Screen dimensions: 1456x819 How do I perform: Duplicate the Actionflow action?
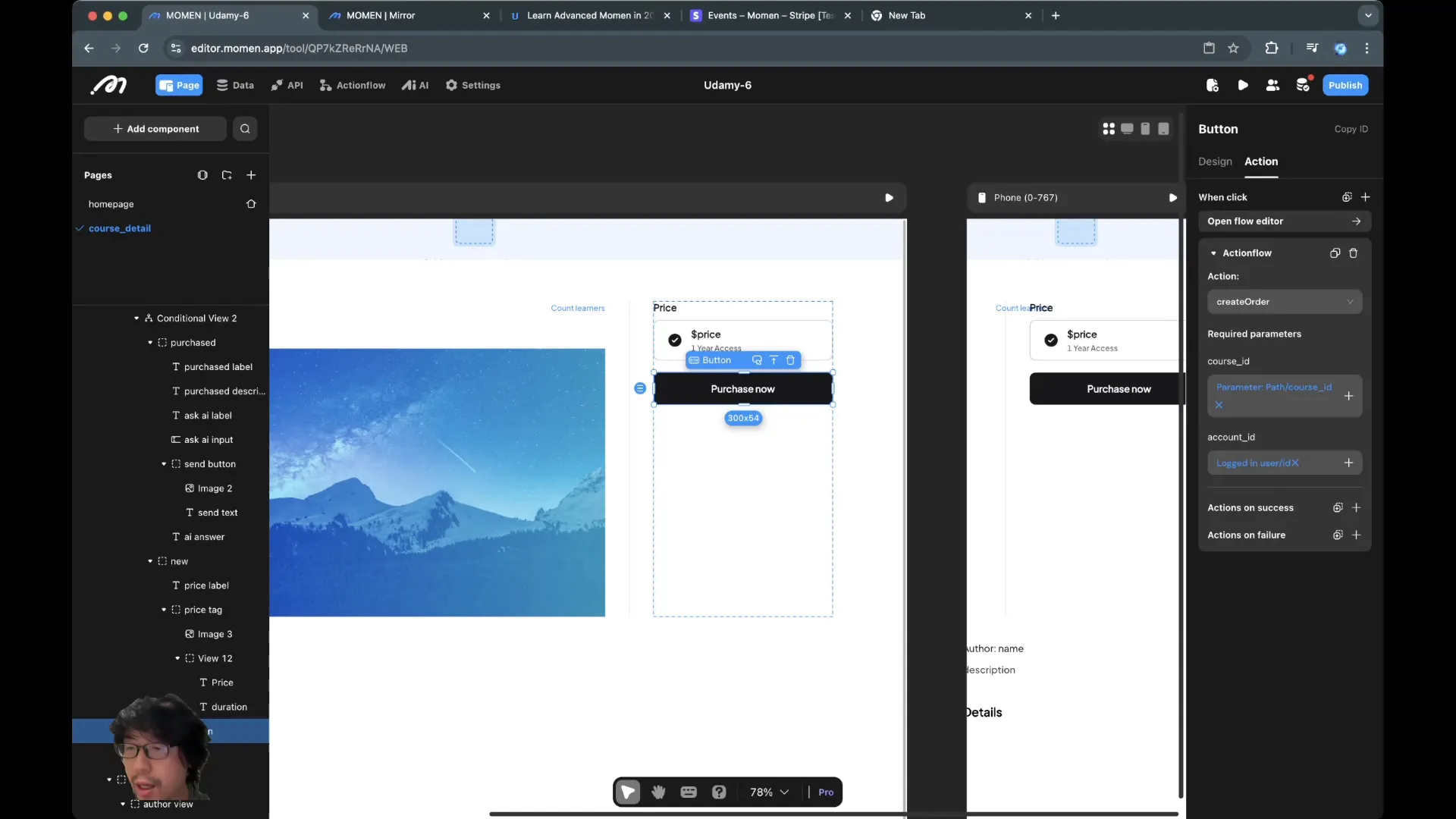click(1335, 253)
